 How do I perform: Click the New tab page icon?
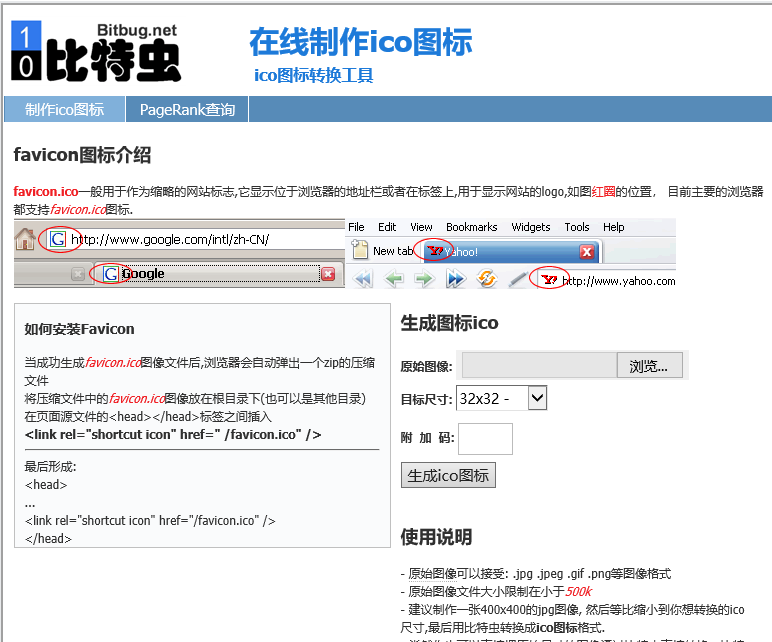359,250
